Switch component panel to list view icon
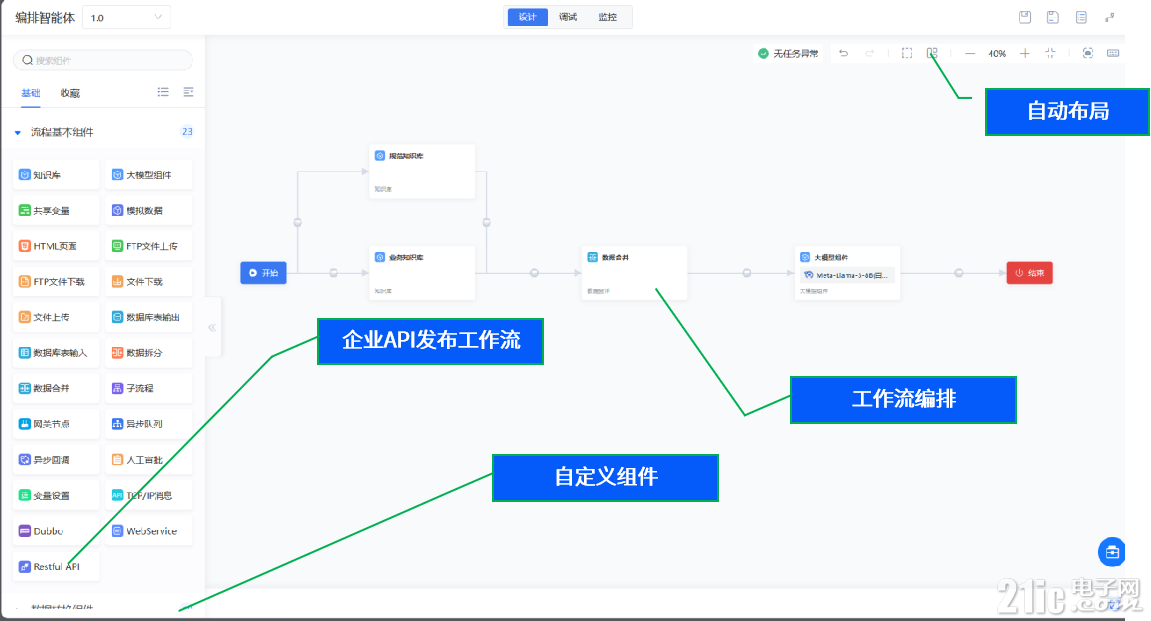This screenshot has width=1151, height=621. click(163, 92)
